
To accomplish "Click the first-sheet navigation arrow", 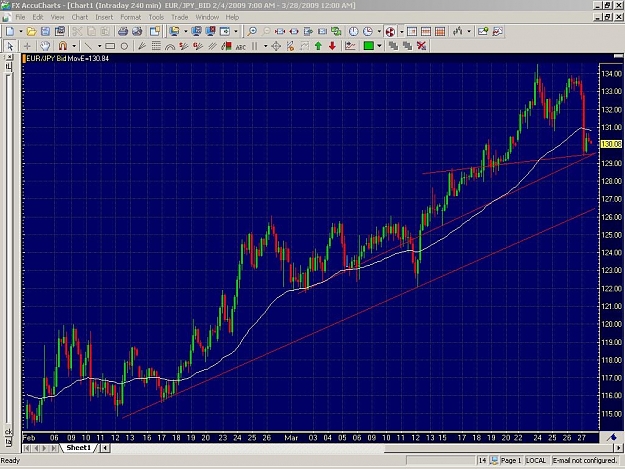I will (27, 448).
